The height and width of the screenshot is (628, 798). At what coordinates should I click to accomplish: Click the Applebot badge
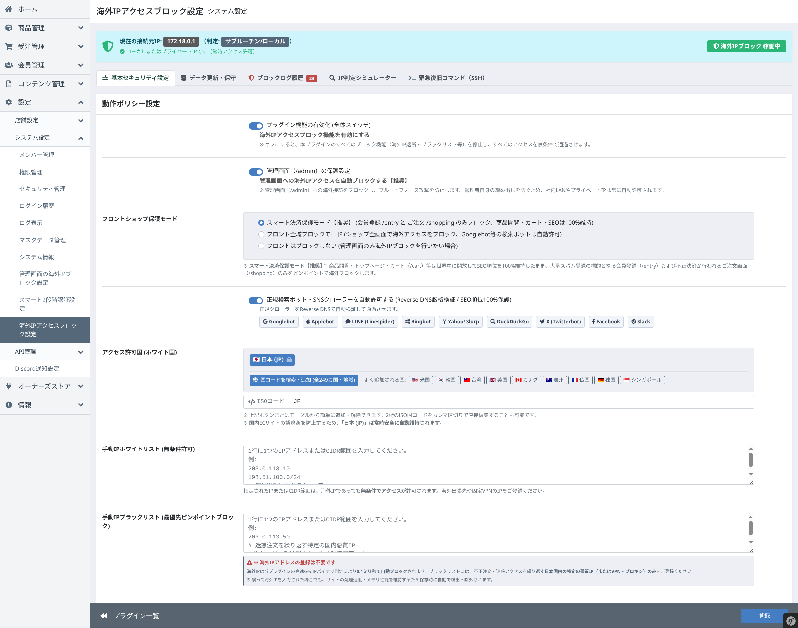(x=320, y=322)
